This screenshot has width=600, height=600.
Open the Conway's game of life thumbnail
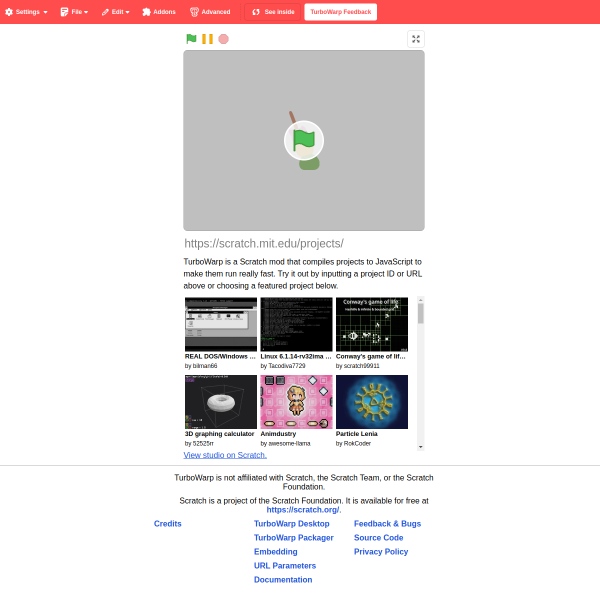(x=372, y=324)
